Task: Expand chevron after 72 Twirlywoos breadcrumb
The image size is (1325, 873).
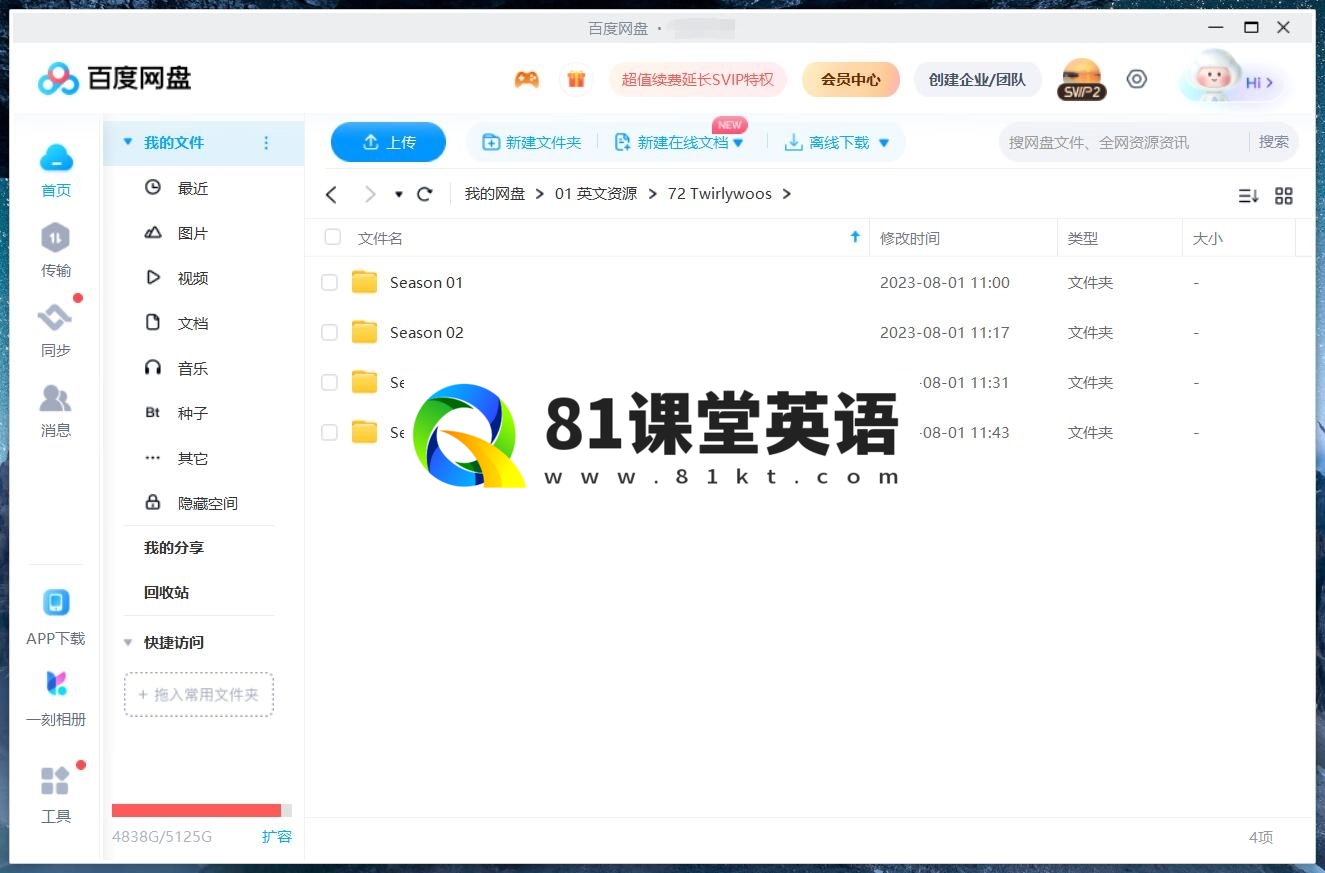Action: 787,194
